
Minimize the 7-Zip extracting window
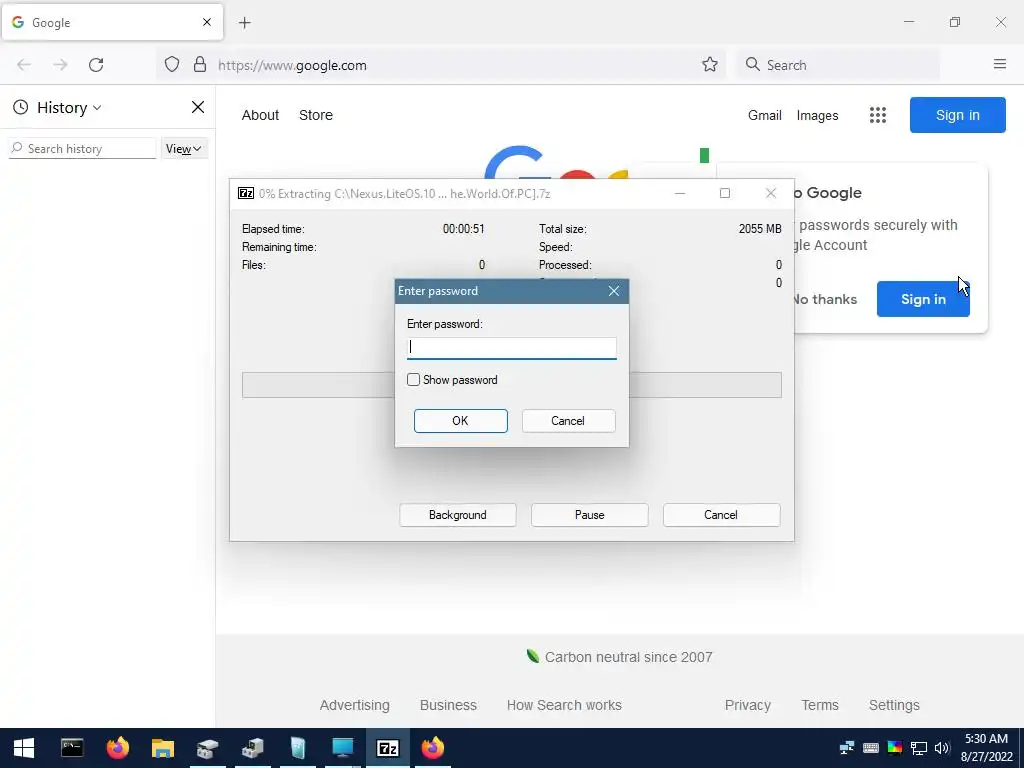pyautogui.click(x=680, y=193)
